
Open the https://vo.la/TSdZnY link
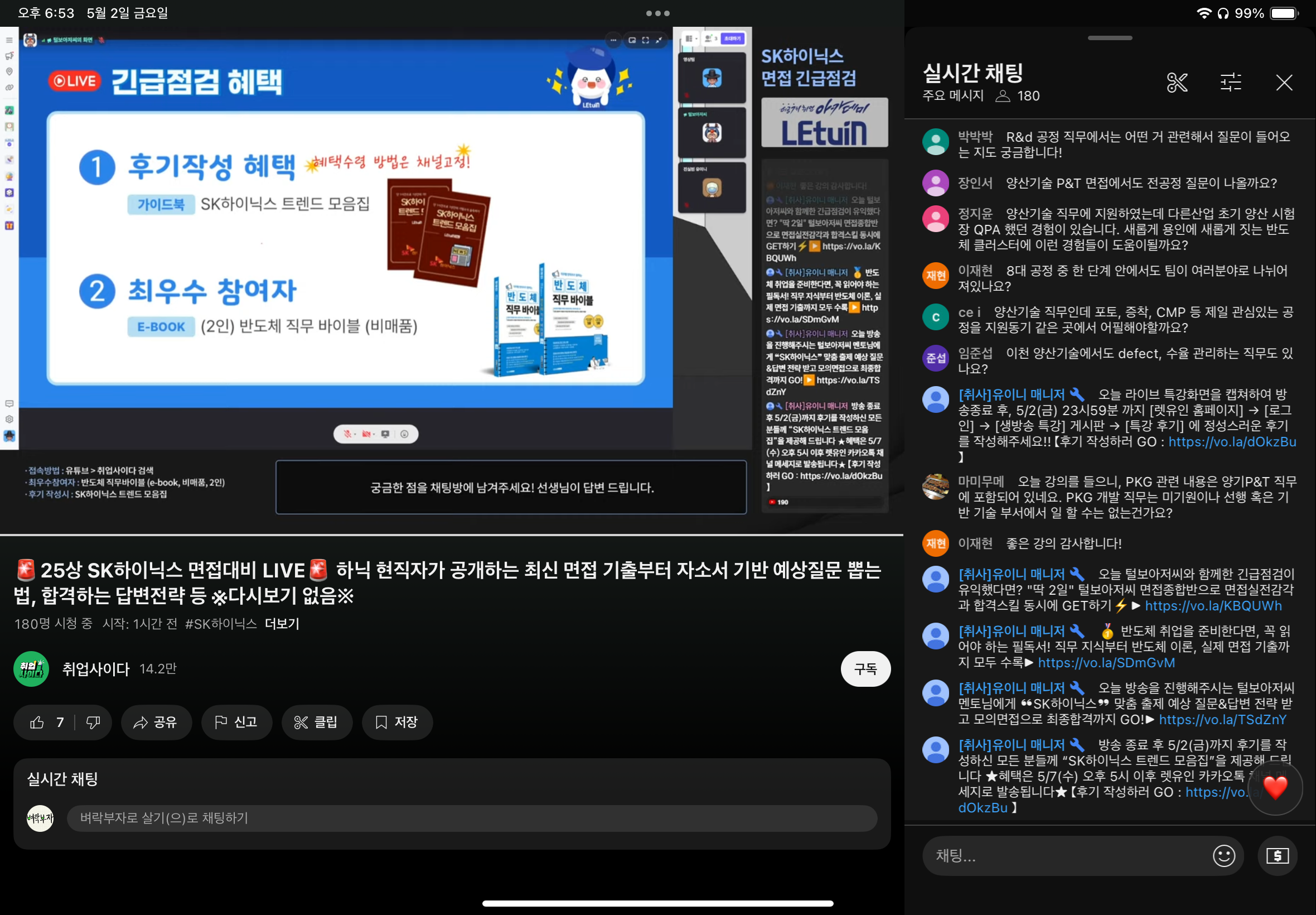coord(1223,719)
